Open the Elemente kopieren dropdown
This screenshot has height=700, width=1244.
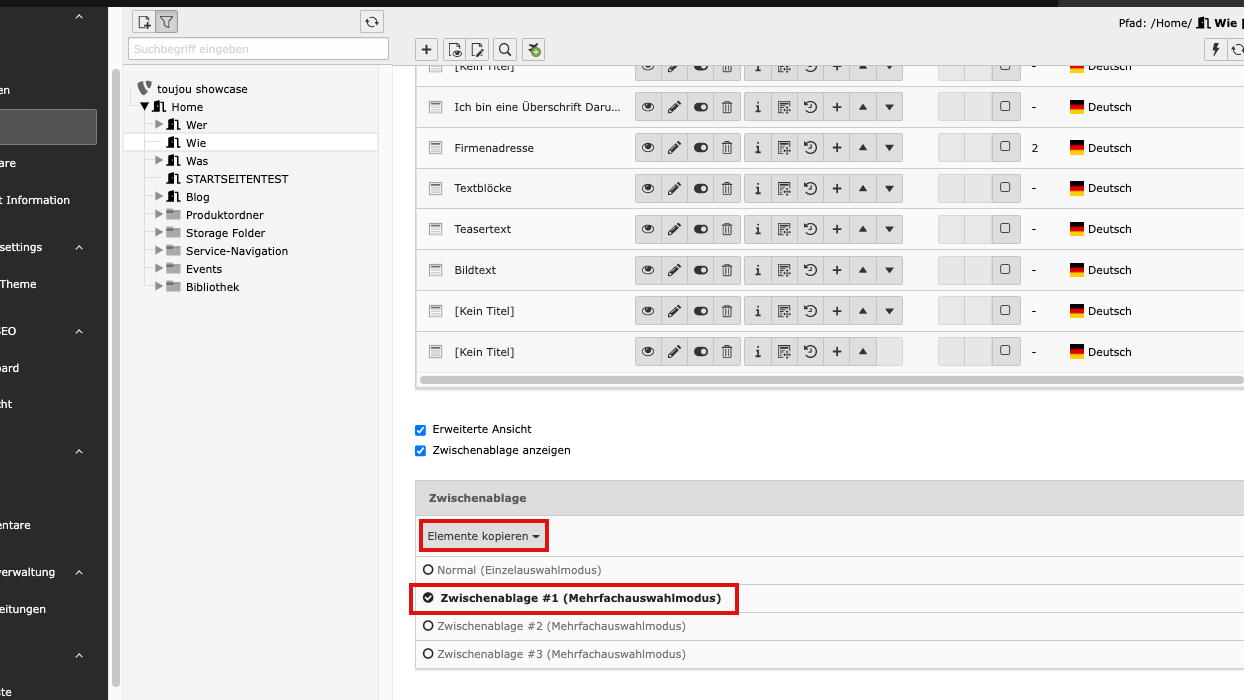pos(483,537)
